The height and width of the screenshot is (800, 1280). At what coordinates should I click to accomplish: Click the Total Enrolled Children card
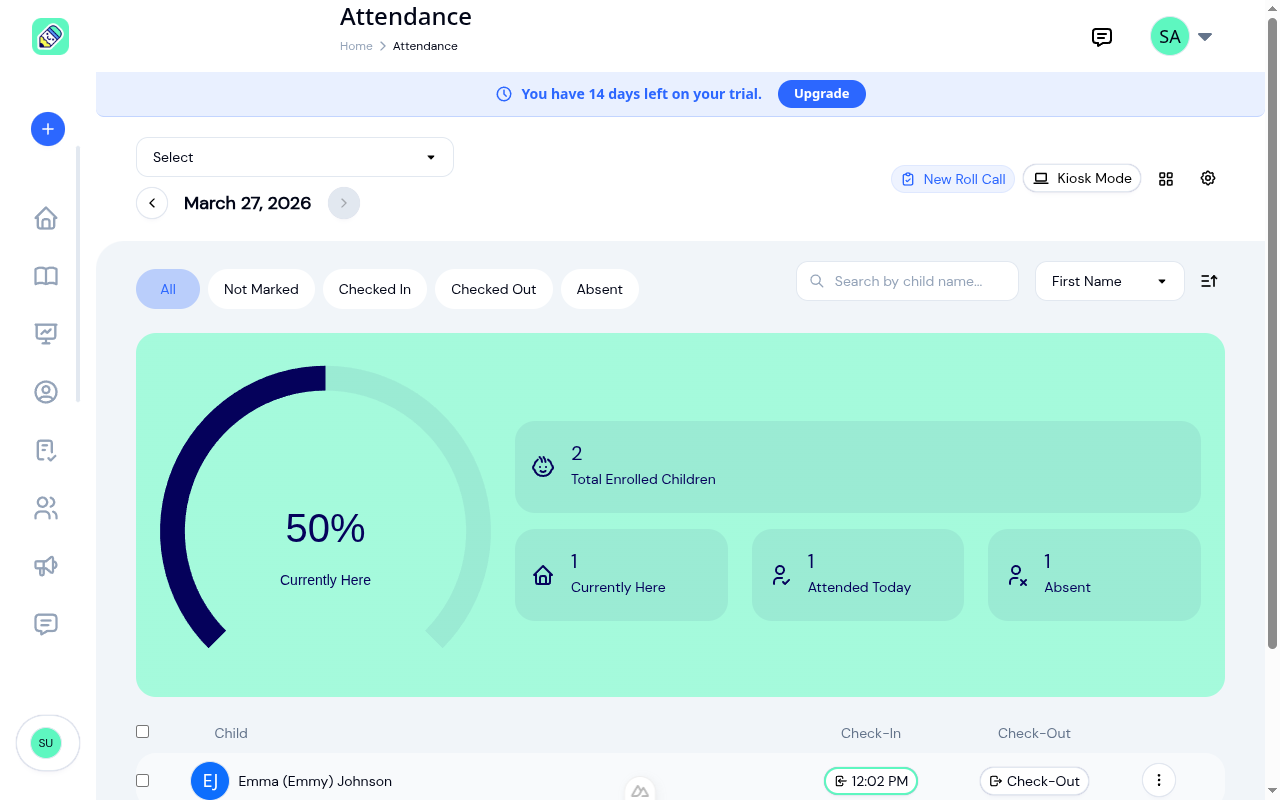coord(858,467)
